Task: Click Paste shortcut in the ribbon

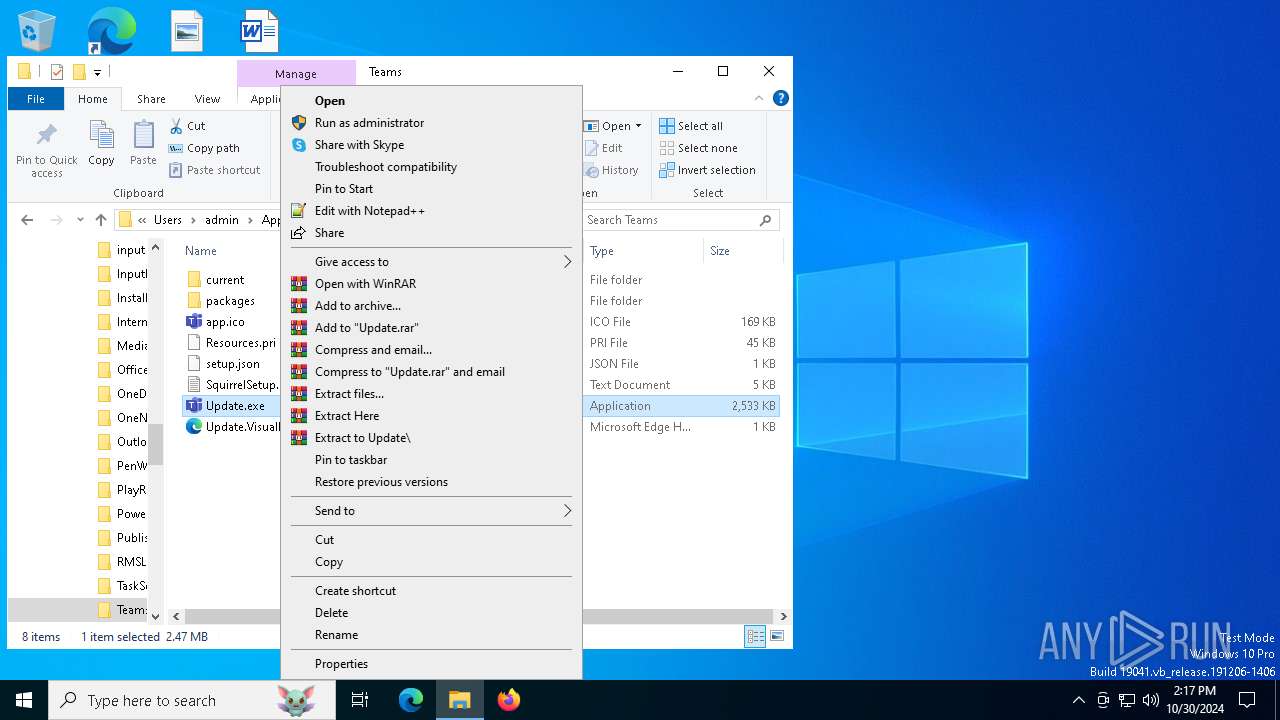Action: 215,170
